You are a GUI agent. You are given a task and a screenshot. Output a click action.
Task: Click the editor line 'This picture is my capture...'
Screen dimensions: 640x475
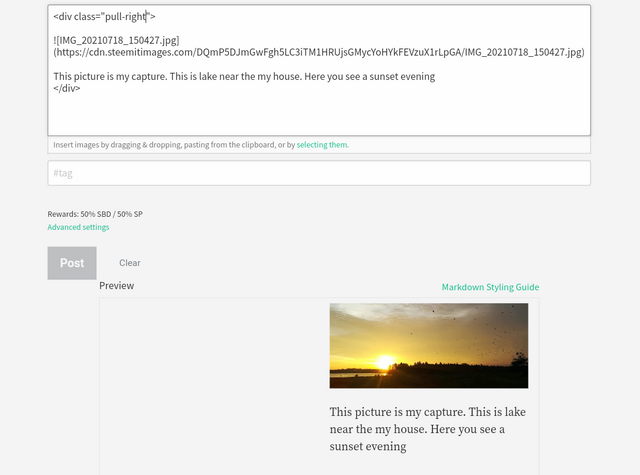[244, 76]
